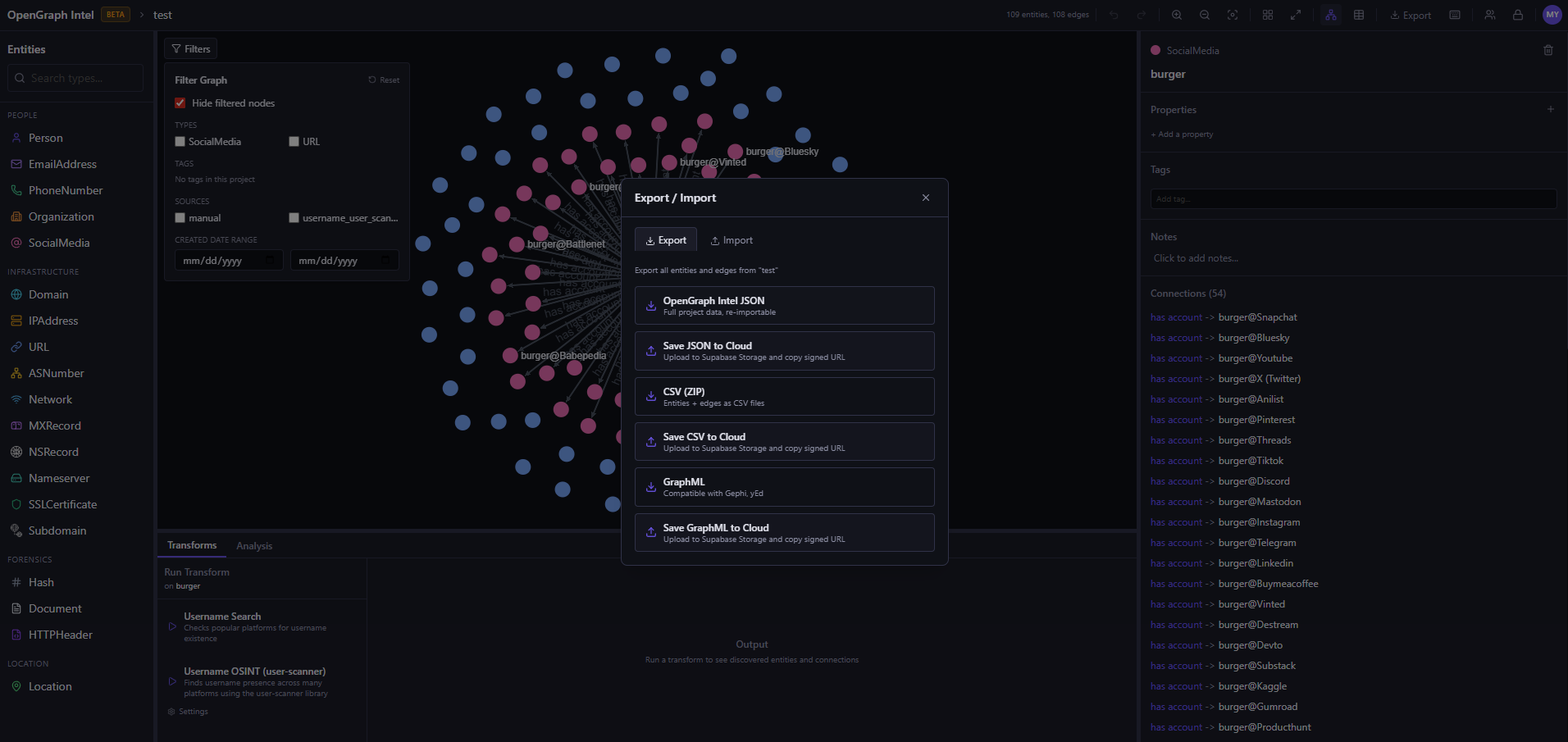
Task: Click the zoom in magnifier icon
Action: pos(1177,15)
